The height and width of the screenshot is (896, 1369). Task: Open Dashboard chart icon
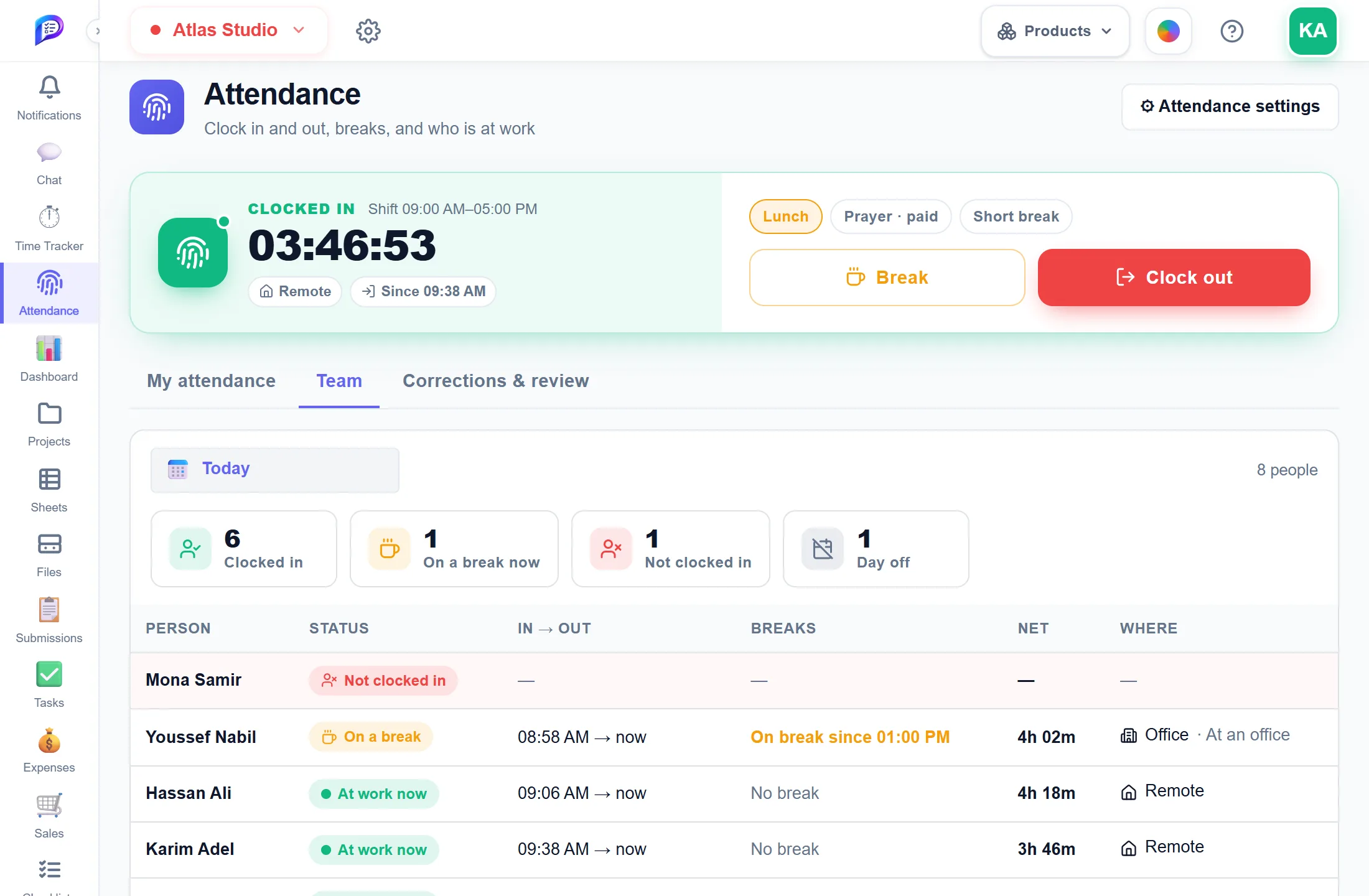click(49, 348)
